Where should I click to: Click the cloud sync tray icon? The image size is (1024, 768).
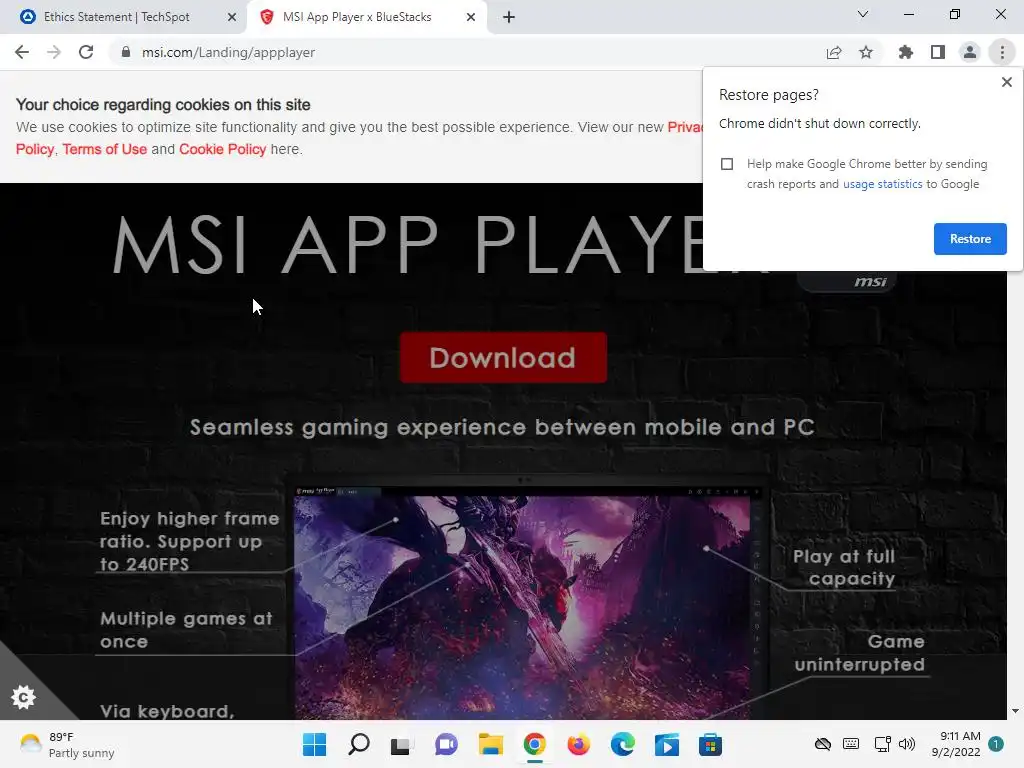(x=823, y=744)
